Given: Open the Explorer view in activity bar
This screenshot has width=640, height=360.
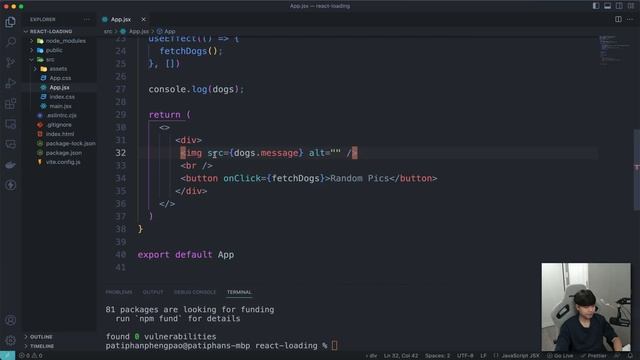Looking at the screenshot, I should (11, 22).
